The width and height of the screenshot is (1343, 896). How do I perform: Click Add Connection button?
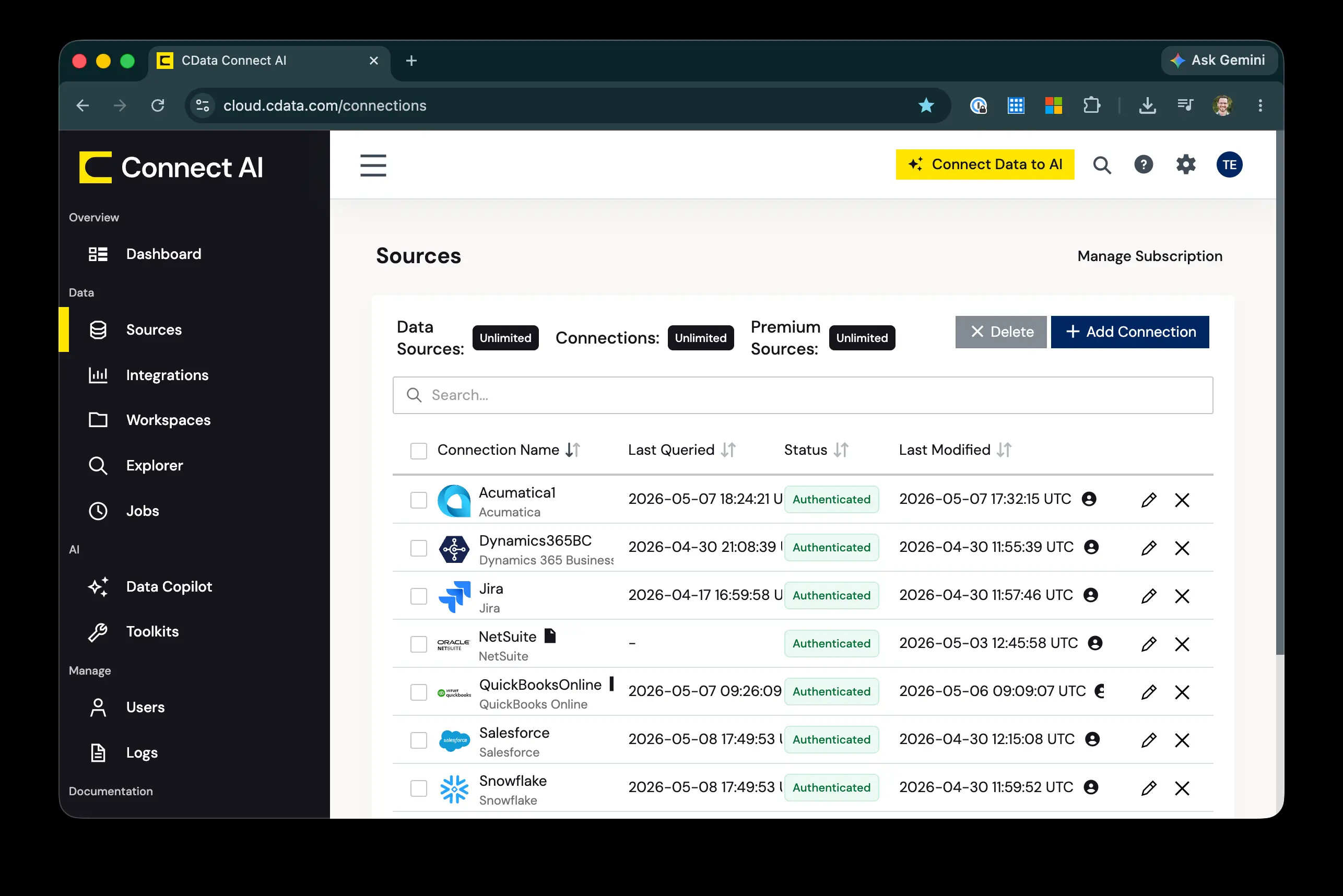(x=1130, y=332)
